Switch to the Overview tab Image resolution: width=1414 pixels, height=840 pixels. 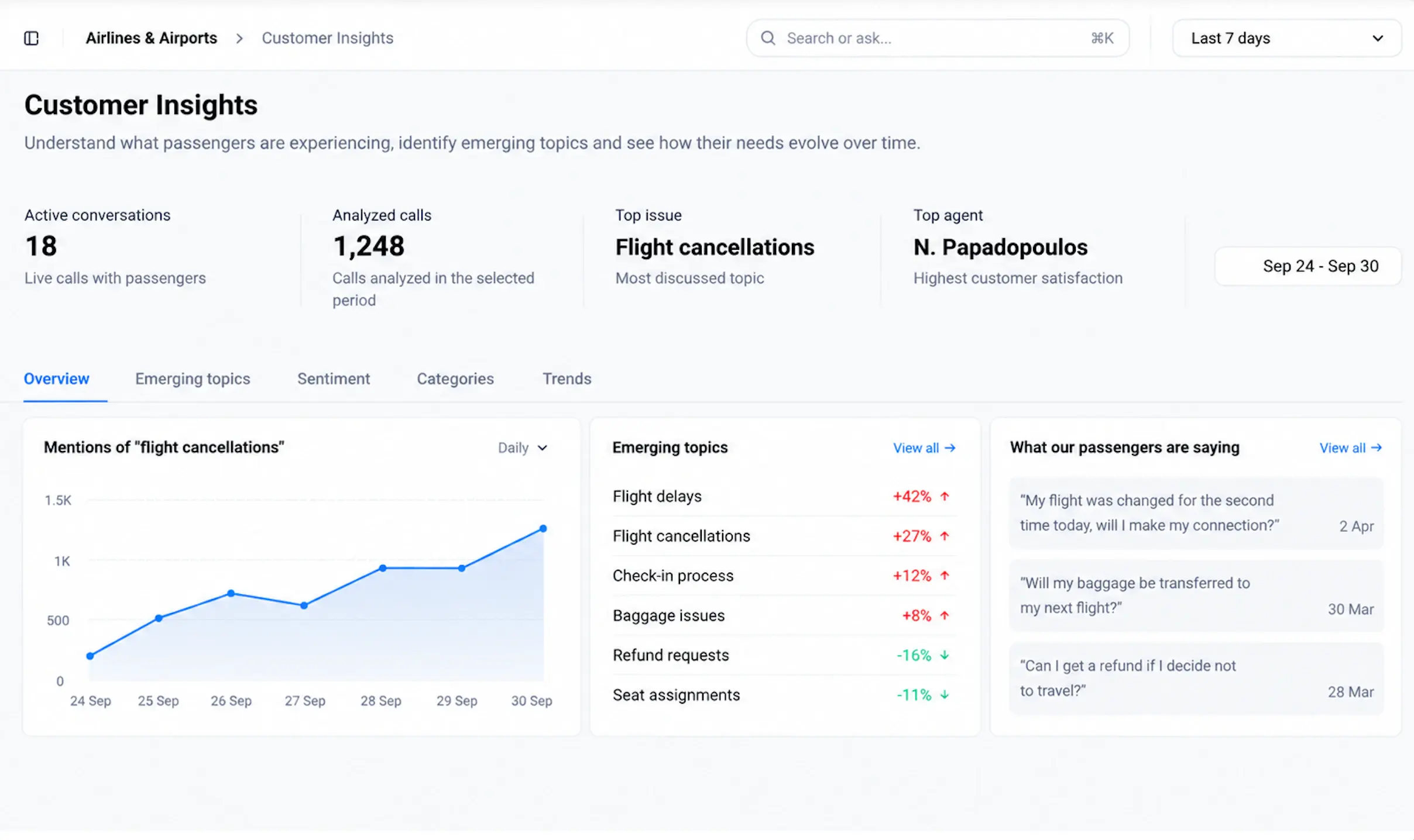coord(57,379)
